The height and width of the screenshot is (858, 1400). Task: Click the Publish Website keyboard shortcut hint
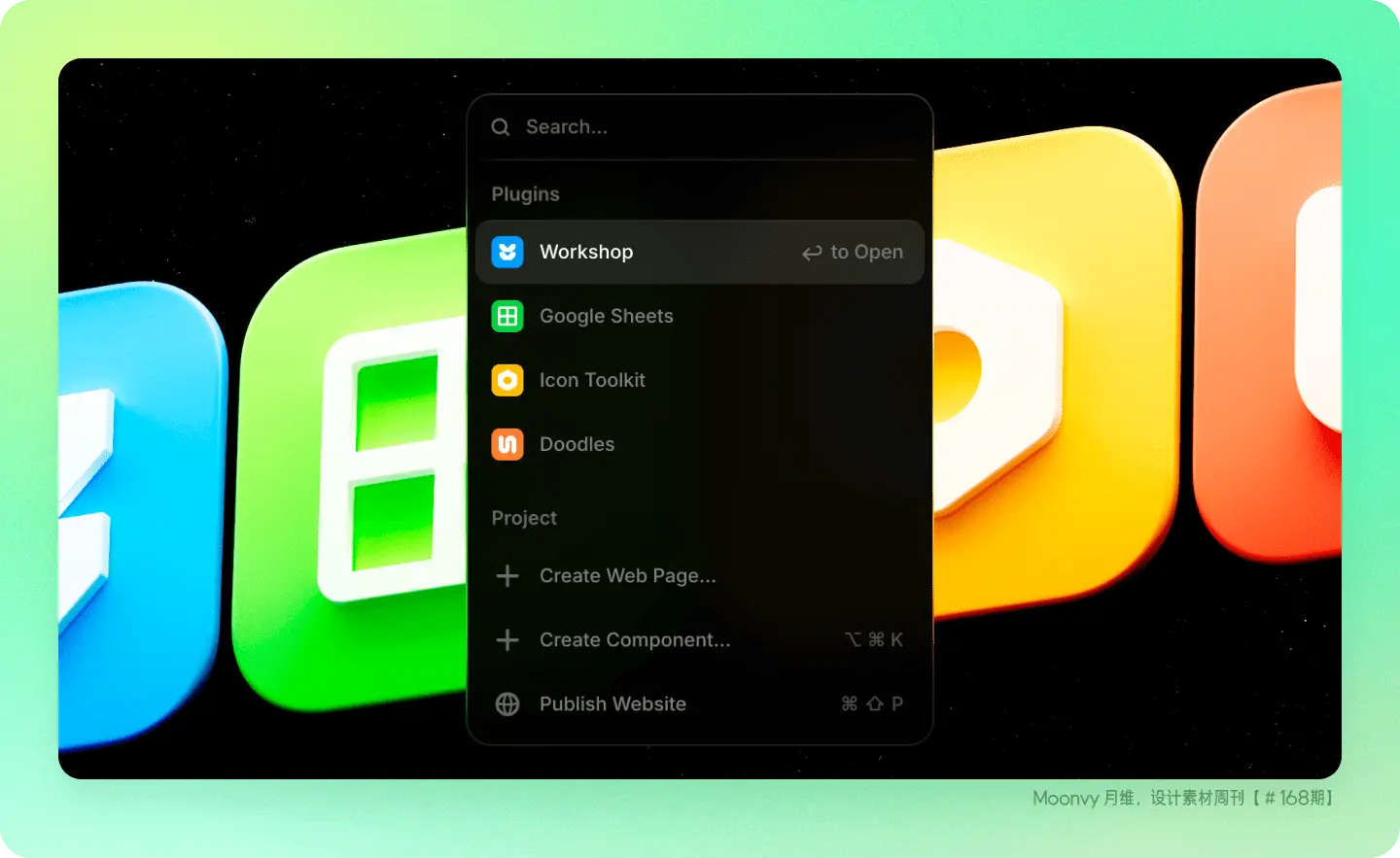click(x=872, y=704)
